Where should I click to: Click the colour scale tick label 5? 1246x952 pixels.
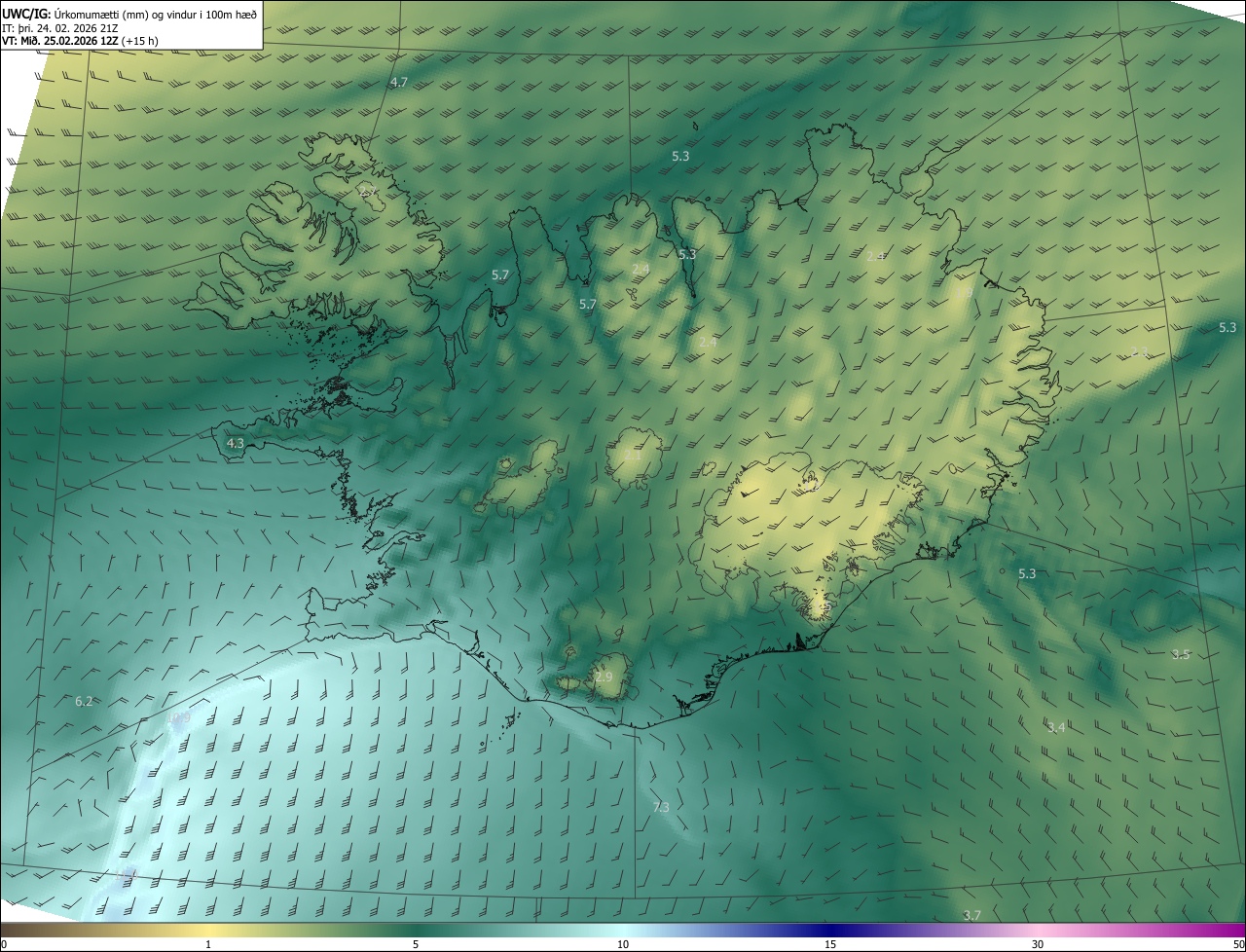(x=416, y=944)
